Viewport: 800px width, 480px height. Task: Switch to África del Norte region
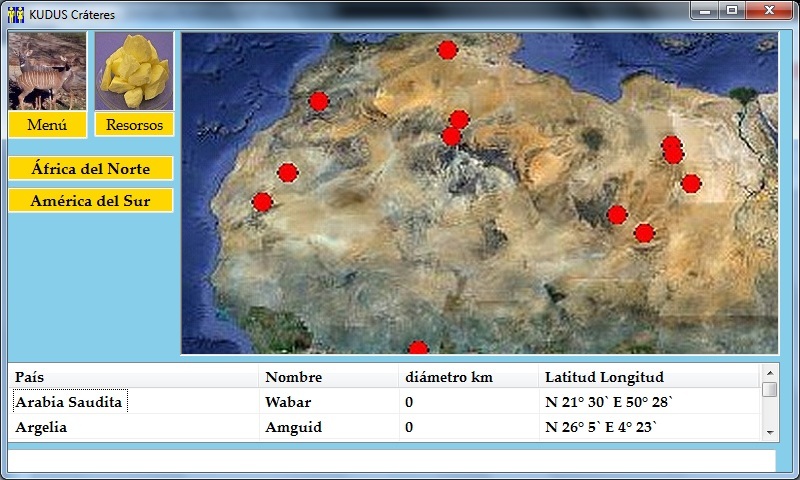(90, 169)
